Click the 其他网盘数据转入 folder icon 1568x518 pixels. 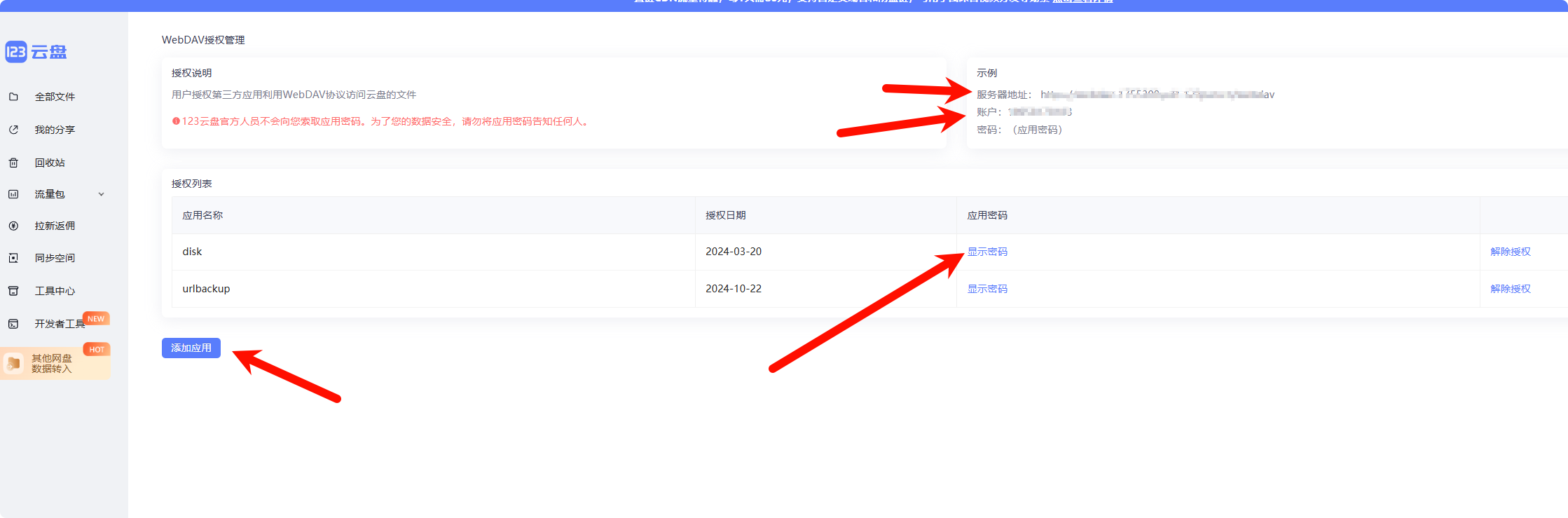click(13, 363)
